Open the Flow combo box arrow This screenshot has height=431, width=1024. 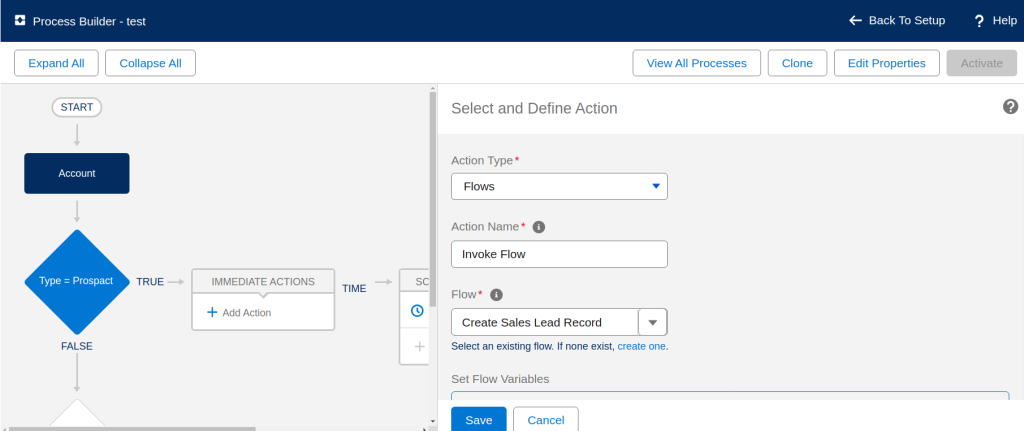pos(652,322)
